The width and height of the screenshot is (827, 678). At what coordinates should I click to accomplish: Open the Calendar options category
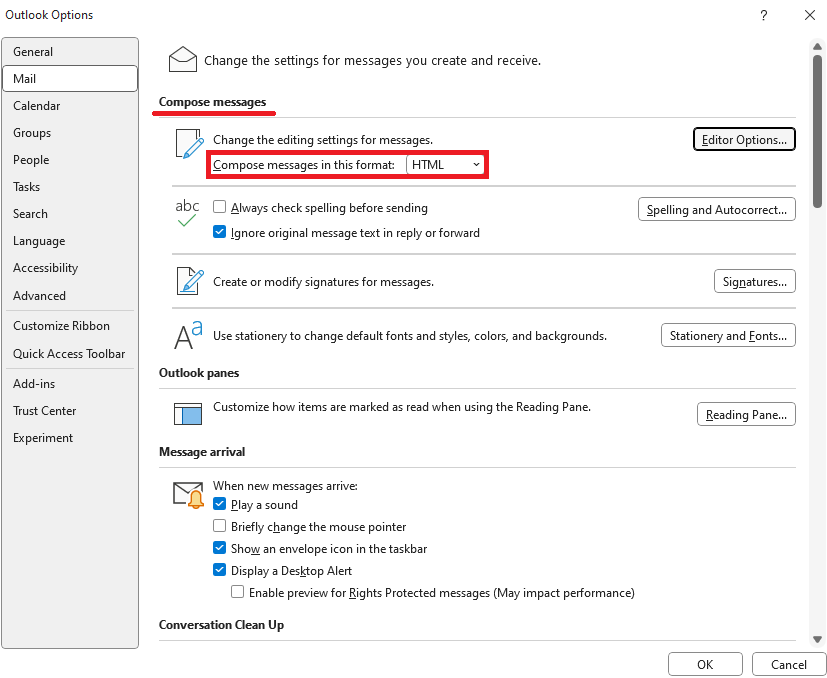click(70, 106)
